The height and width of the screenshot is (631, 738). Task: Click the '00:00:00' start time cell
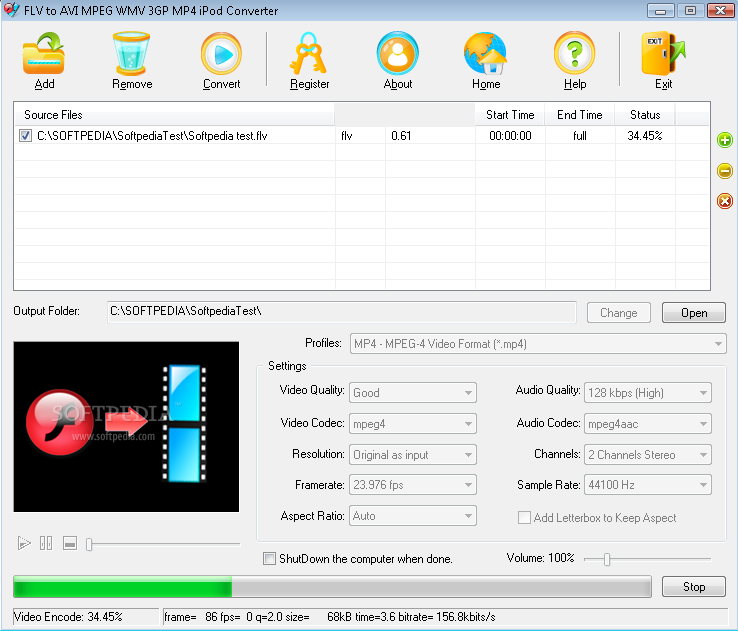(x=510, y=136)
